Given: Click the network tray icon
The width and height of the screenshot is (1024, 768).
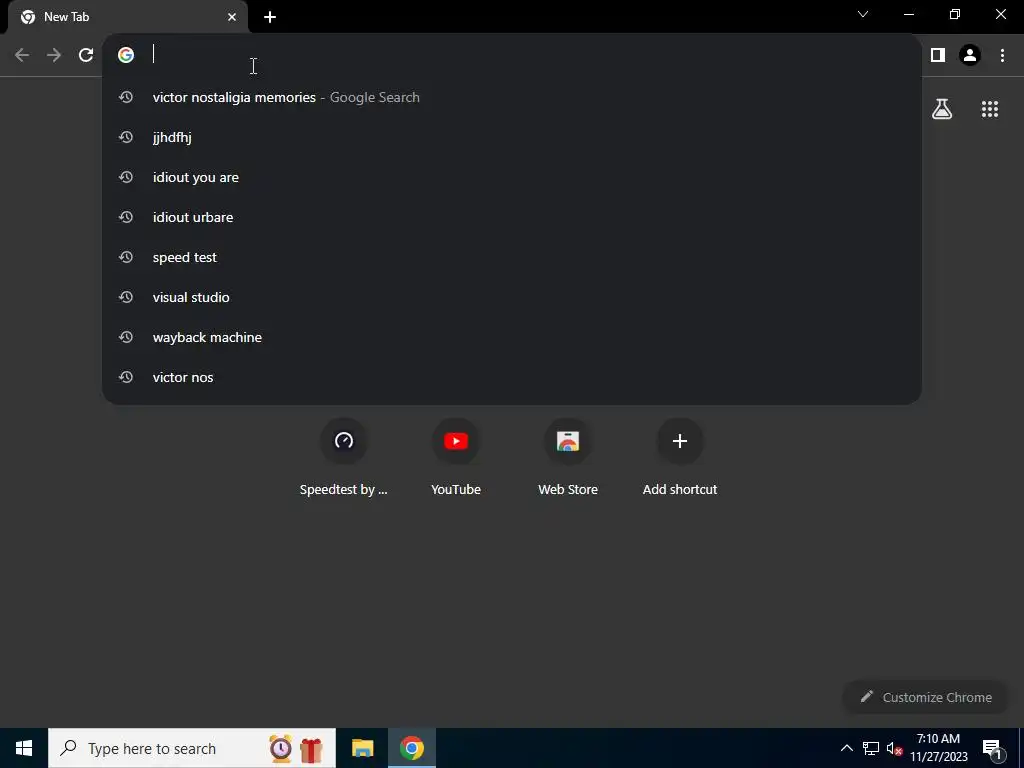Looking at the screenshot, I should pyautogui.click(x=871, y=748).
